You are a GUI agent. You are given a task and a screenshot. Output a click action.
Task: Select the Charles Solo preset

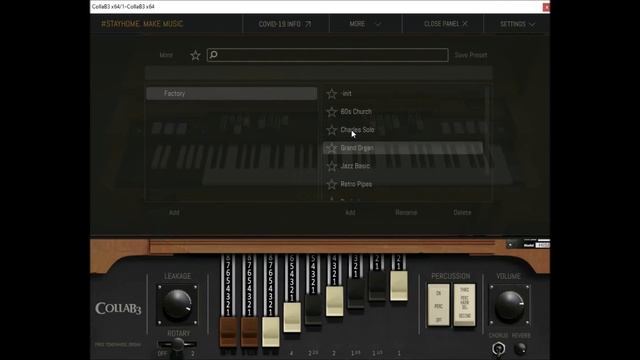(x=403, y=130)
